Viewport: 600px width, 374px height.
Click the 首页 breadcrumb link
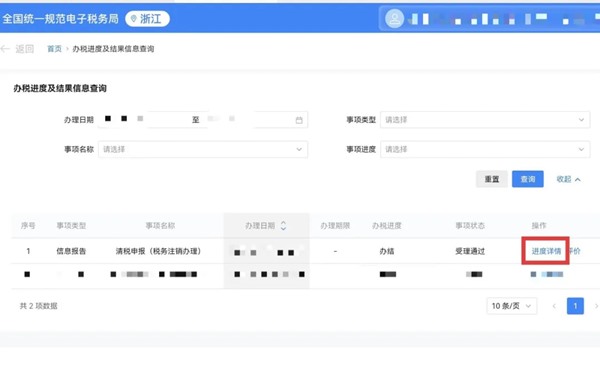click(54, 49)
